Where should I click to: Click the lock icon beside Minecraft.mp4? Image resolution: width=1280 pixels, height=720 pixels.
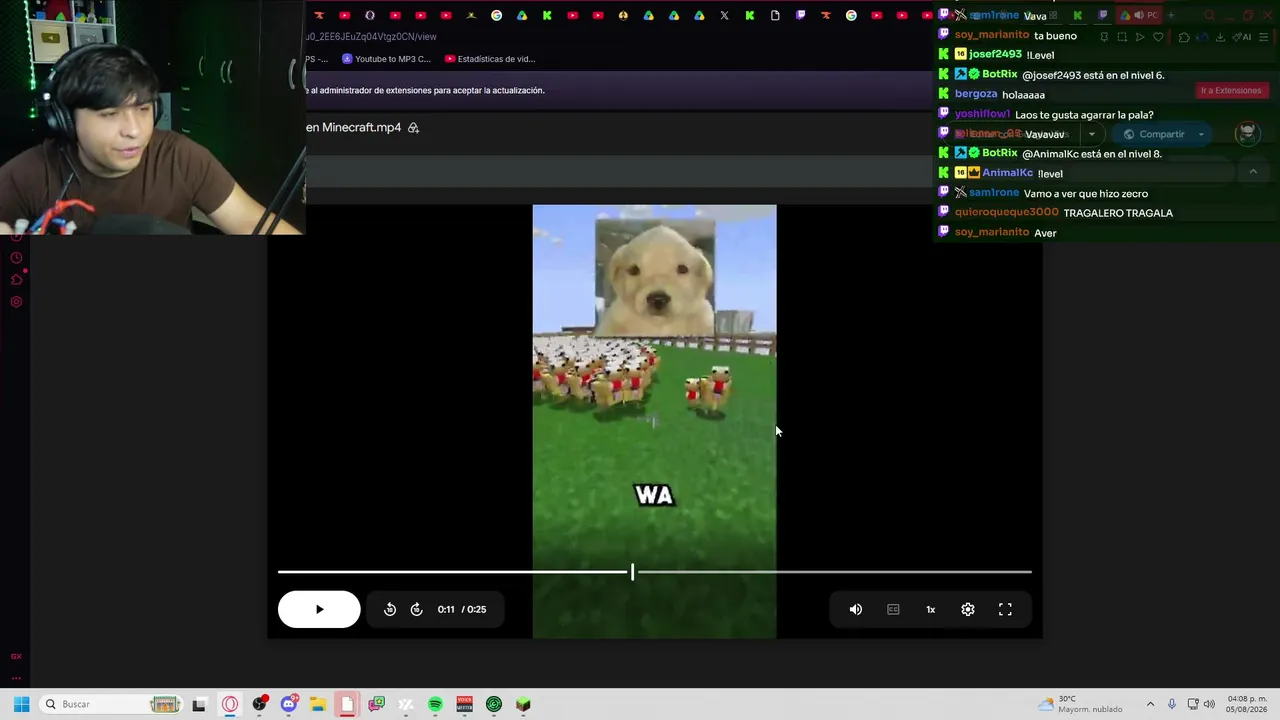point(413,128)
